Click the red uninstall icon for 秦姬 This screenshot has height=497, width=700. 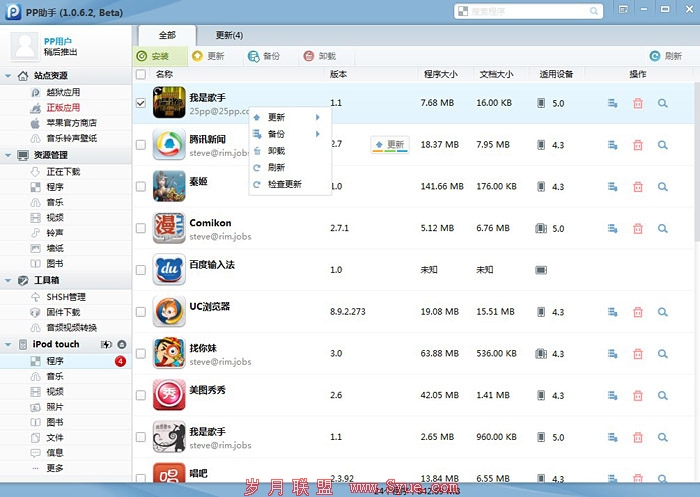(x=638, y=187)
